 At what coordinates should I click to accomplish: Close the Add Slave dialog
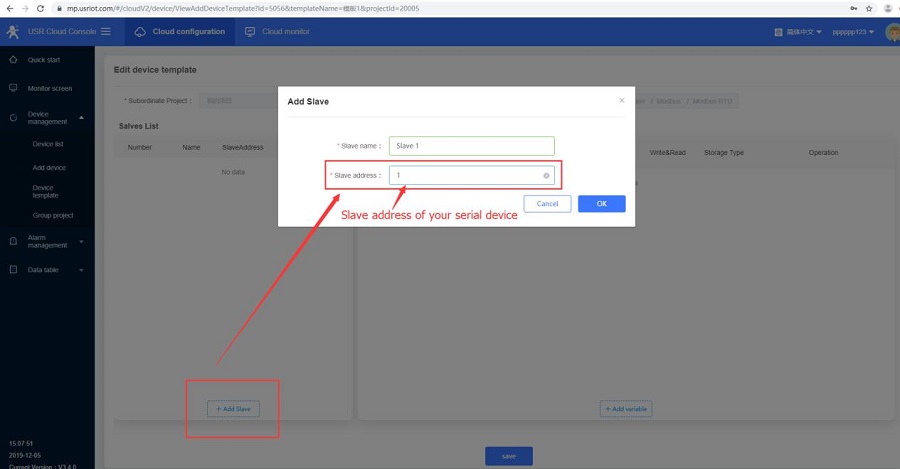[x=622, y=100]
